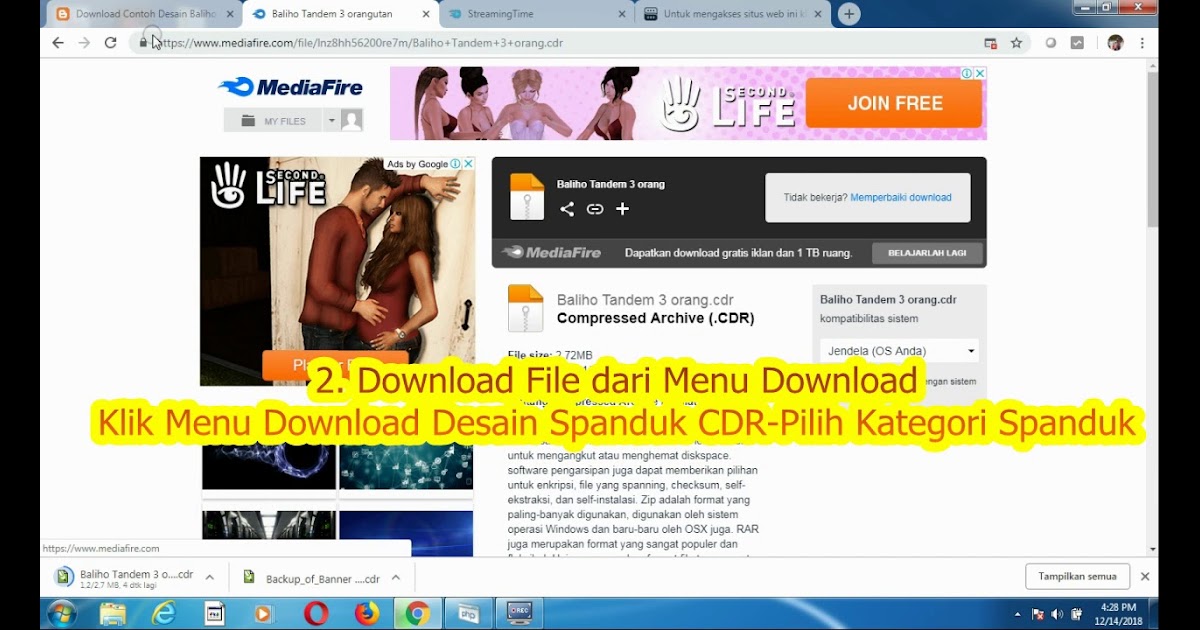Click the MY FILES button

pyautogui.click(x=273, y=121)
